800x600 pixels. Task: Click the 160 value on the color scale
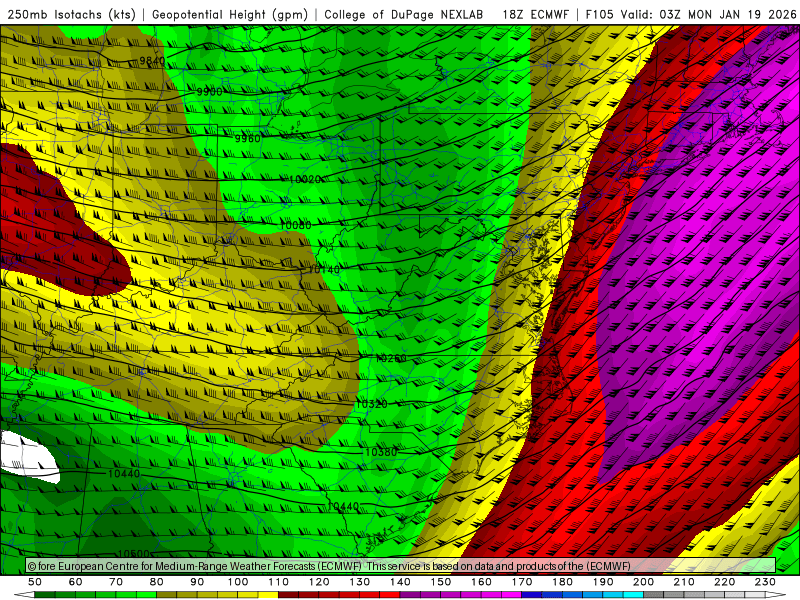pos(481,582)
